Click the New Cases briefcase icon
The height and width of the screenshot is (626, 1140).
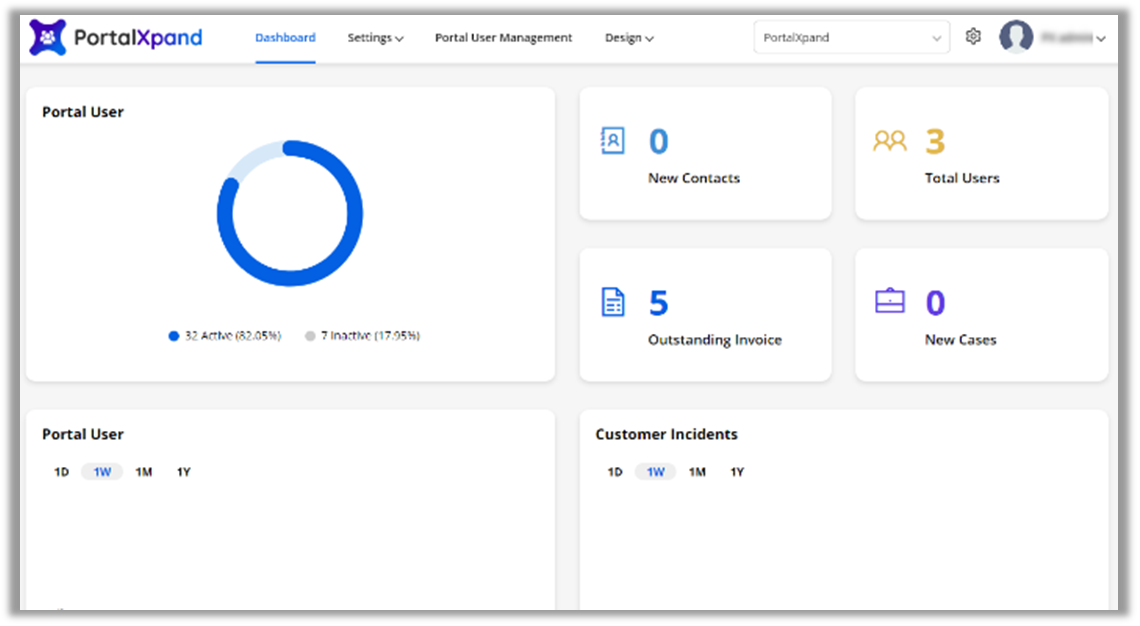pyautogui.click(x=889, y=301)
